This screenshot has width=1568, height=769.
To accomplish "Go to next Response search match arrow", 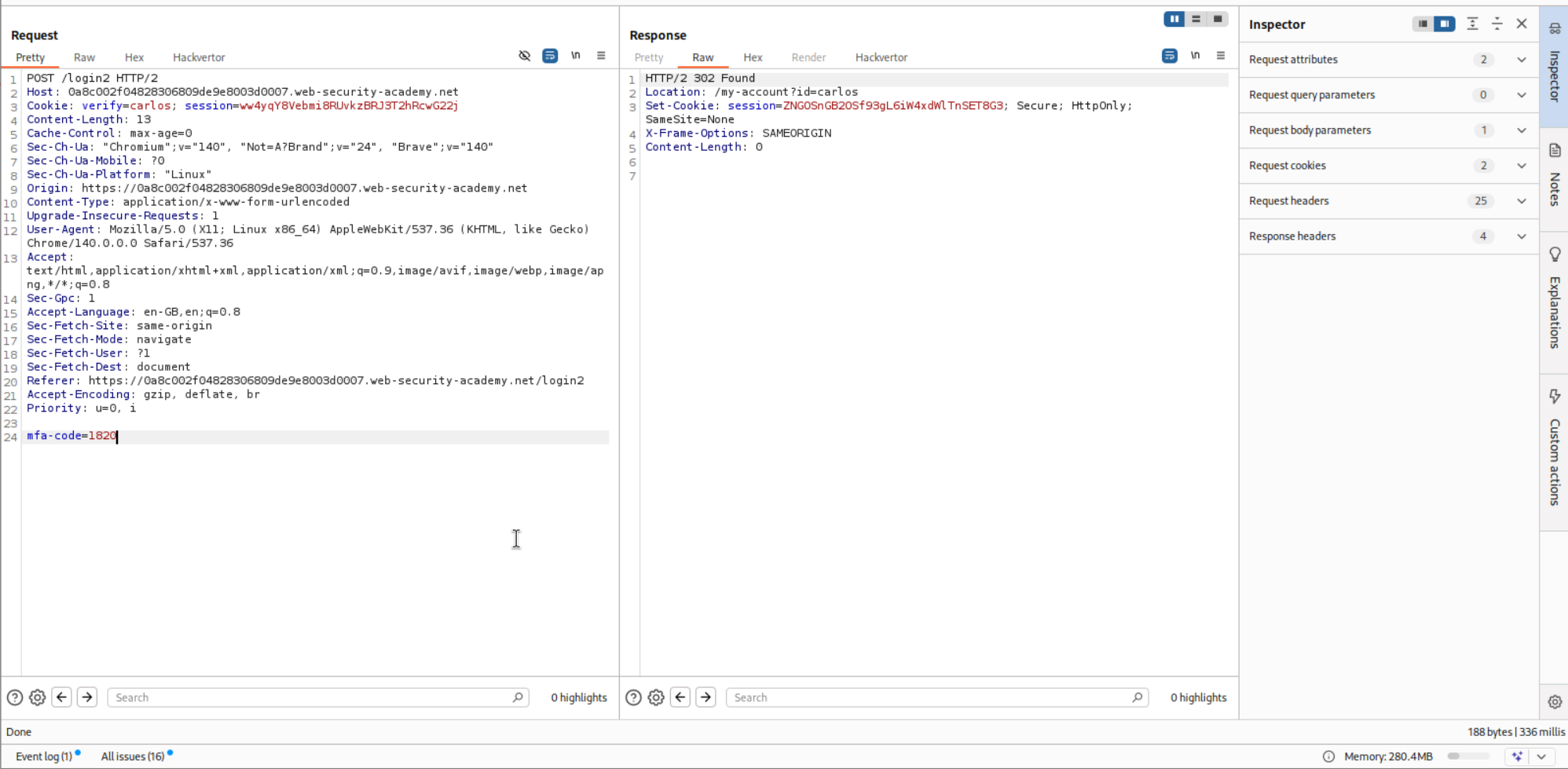I will pyautogui.click(x=705, y=698).
